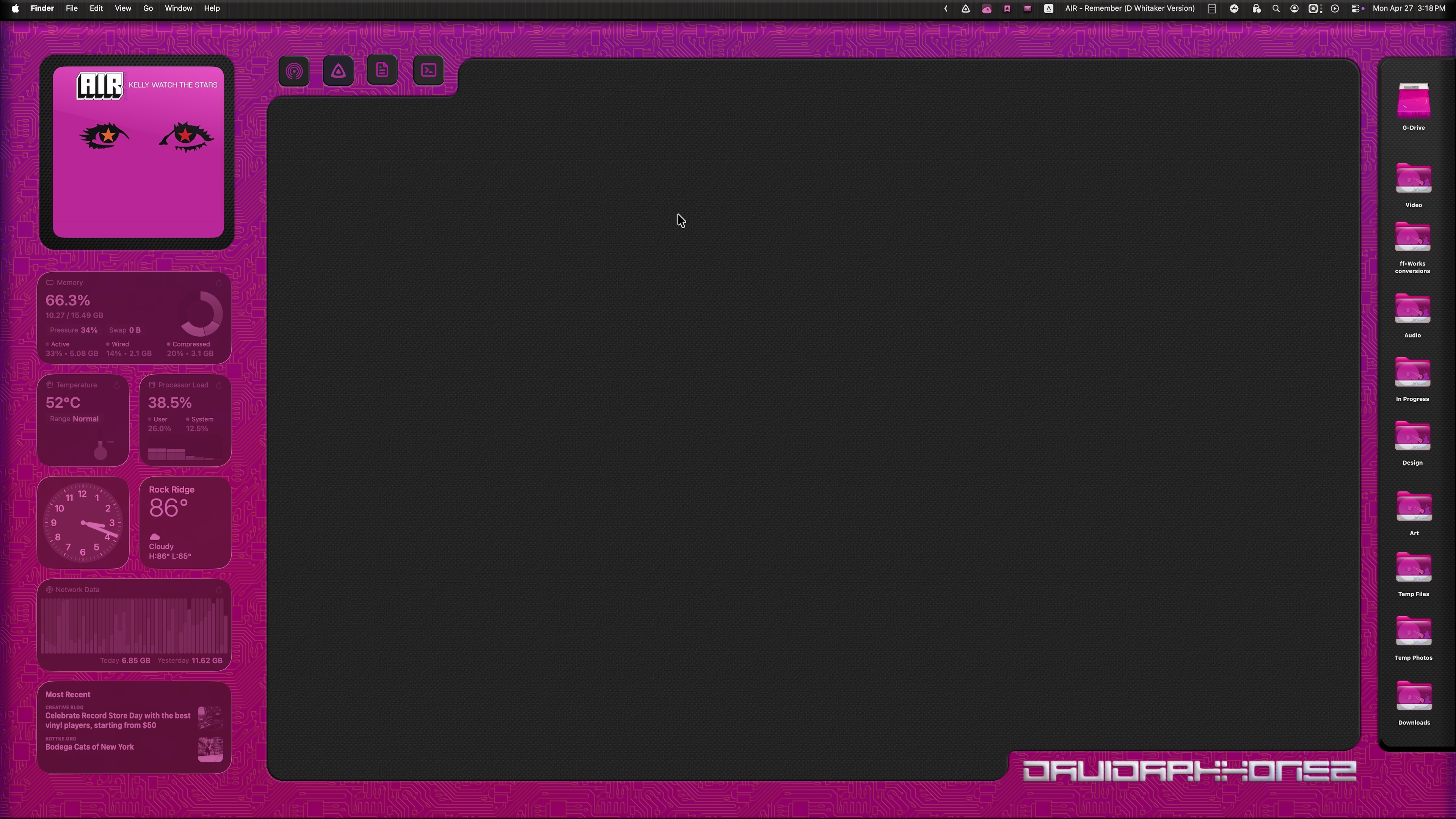Click the Memory 66.3% value
The image size is (1456, 819).
(68, 300)
